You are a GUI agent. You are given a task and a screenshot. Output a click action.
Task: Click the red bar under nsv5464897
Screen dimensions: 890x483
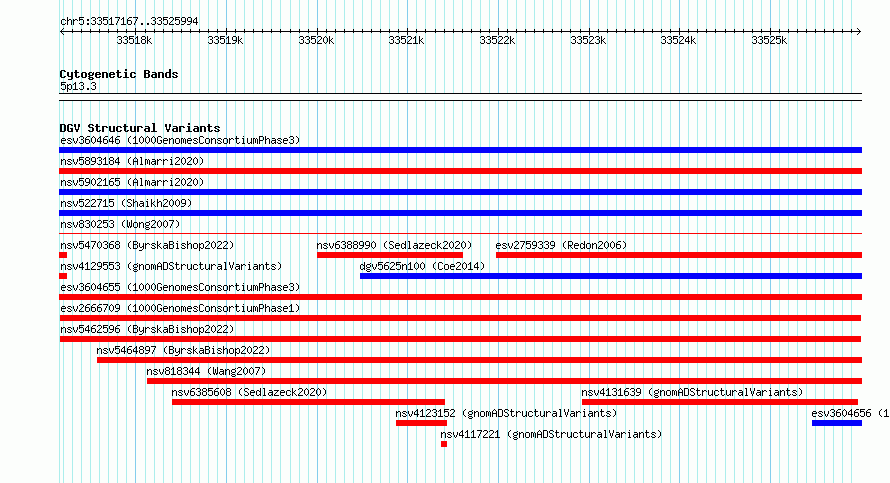[x=480, y=360]
